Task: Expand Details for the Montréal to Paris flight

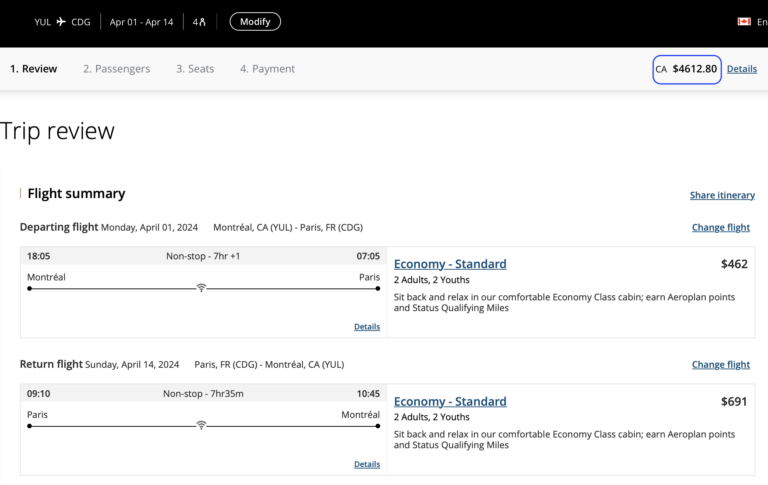Action: pyautogui.click(x=366, y=327)
